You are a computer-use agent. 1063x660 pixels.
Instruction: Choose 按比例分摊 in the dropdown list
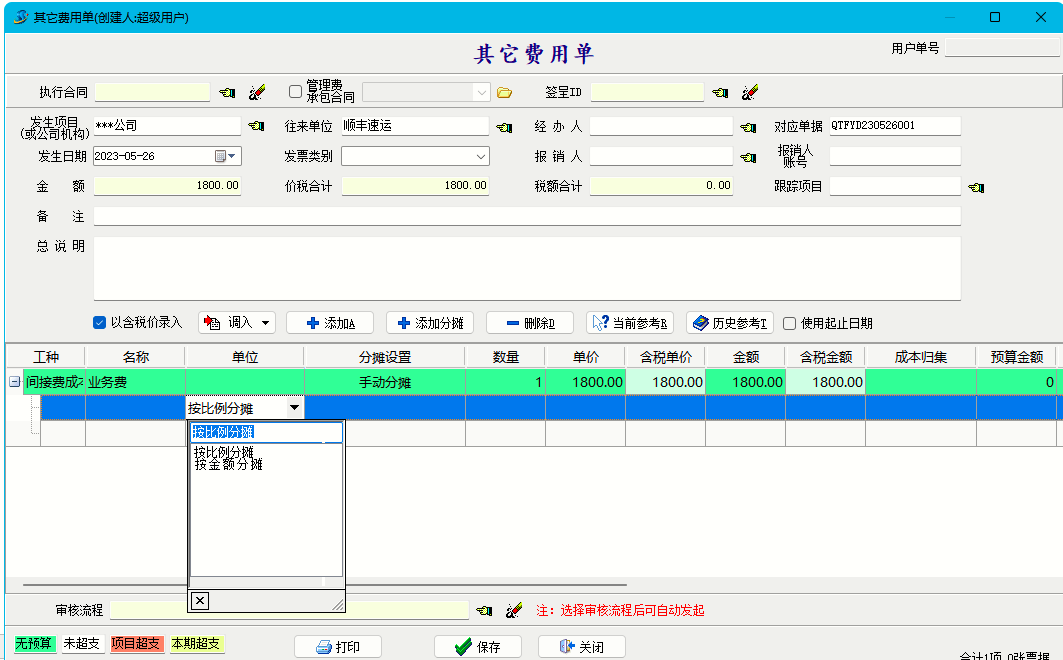223,452
